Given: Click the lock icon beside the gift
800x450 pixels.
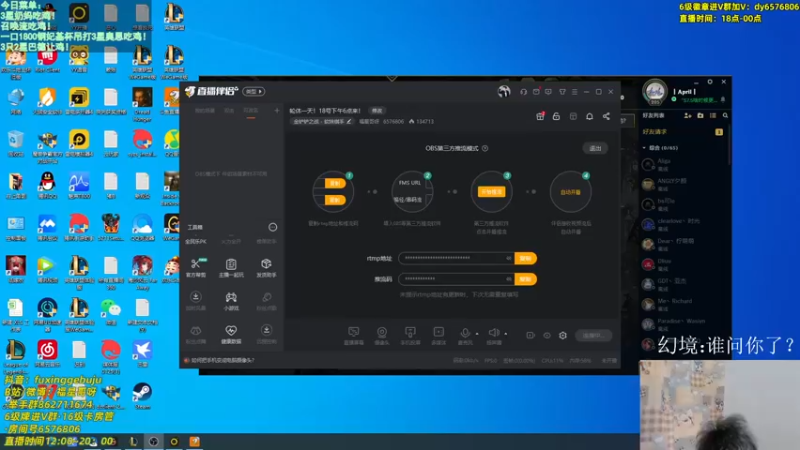Looking at the screenshot, I should 556,116.
